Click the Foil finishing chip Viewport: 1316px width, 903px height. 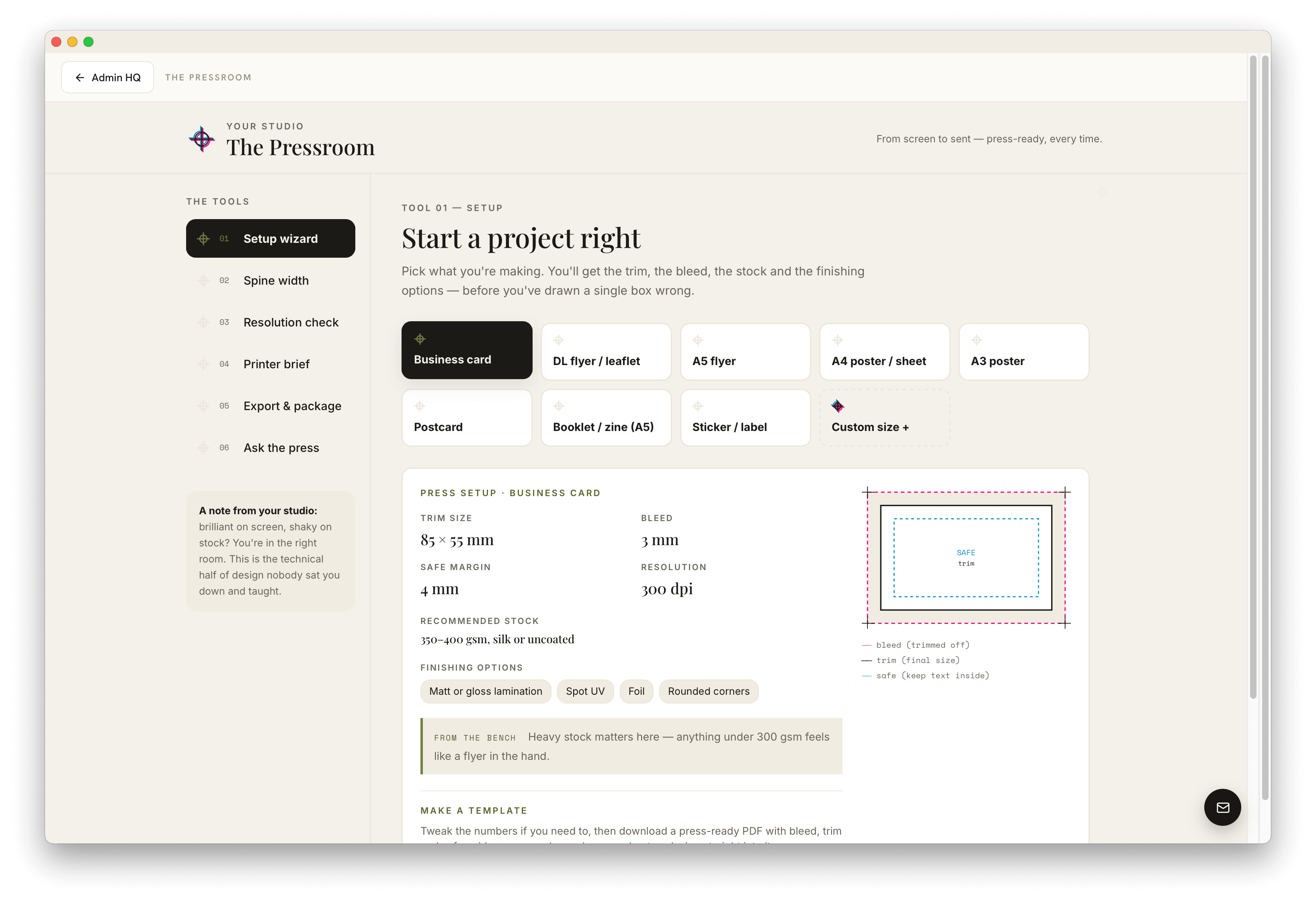636,692
